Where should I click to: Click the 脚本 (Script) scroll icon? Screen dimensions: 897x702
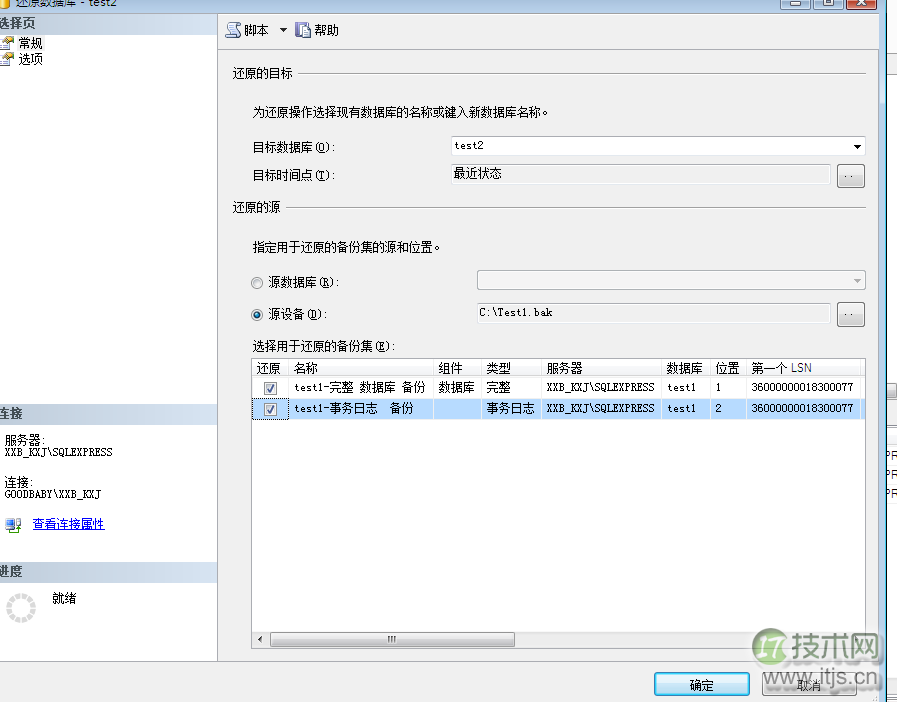pos(232,29)
